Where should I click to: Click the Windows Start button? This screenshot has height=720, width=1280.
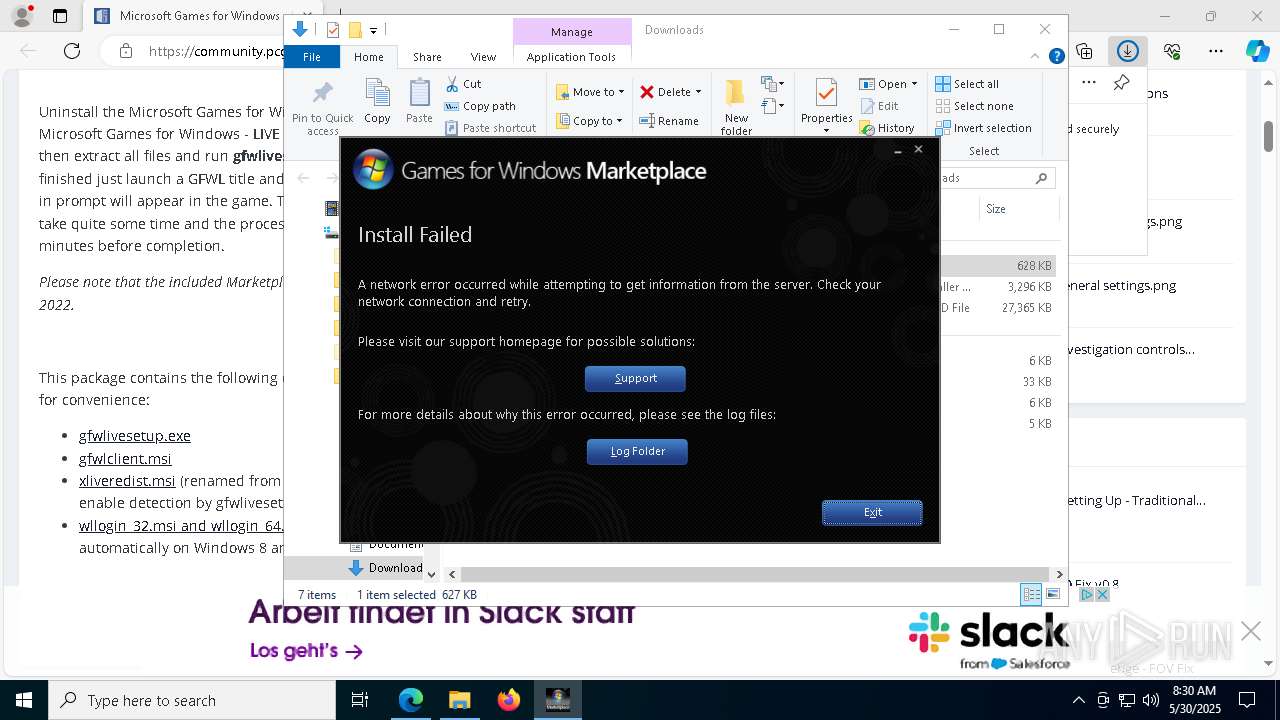pyautogui.click(x=24, y=700)
